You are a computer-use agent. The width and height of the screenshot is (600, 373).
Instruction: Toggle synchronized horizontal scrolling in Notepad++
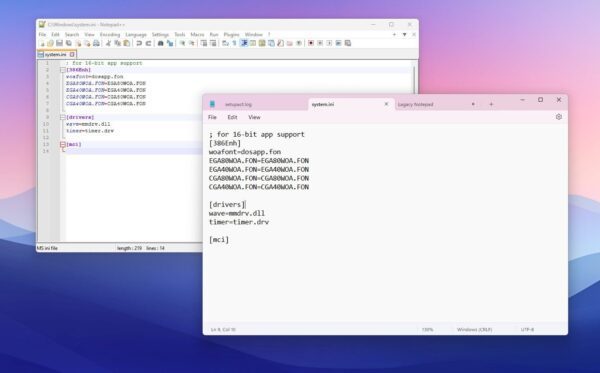[x=213, y=43]
